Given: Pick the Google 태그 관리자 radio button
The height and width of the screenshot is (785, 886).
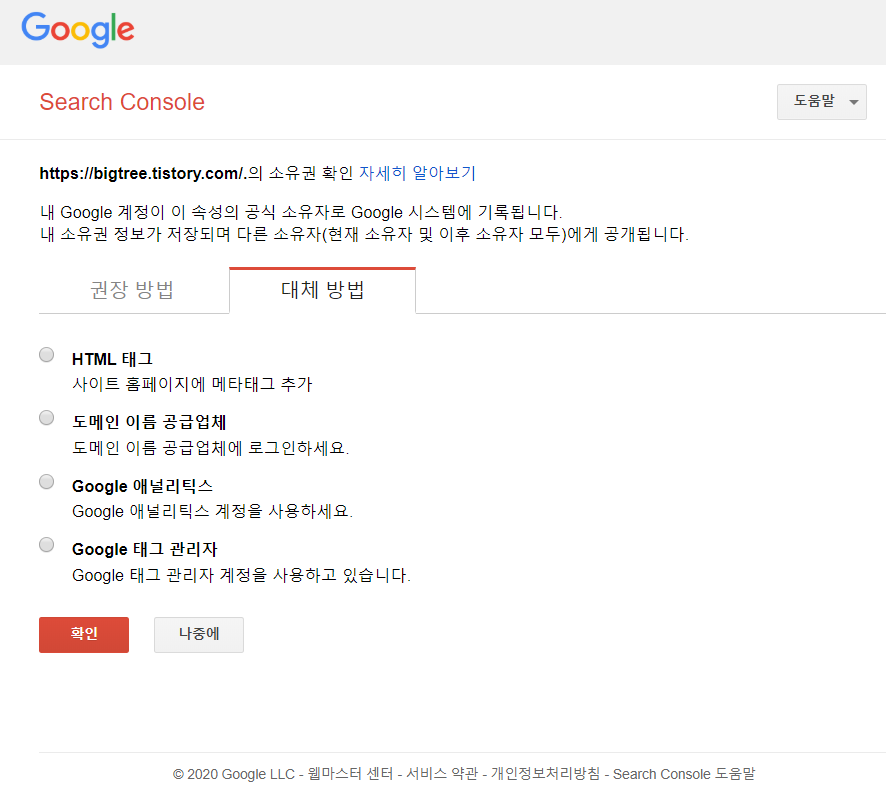Looking at the screenshot, I should click(46, 545).
